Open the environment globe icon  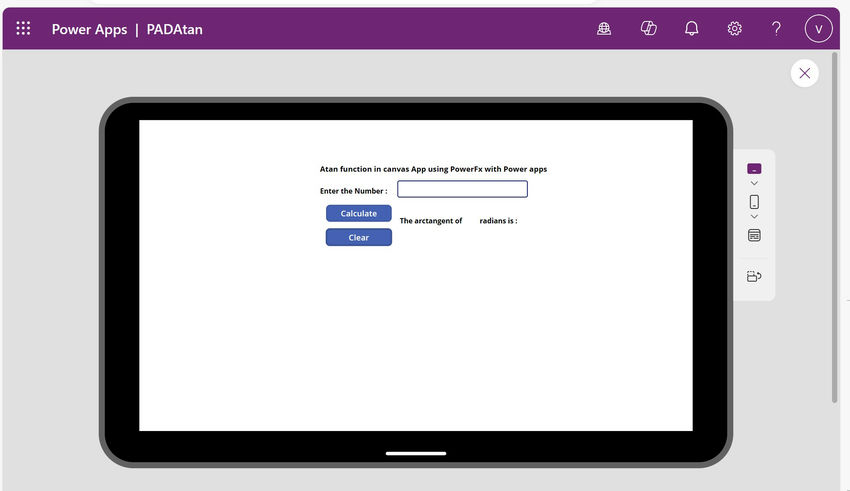click(x=604, y=28)
